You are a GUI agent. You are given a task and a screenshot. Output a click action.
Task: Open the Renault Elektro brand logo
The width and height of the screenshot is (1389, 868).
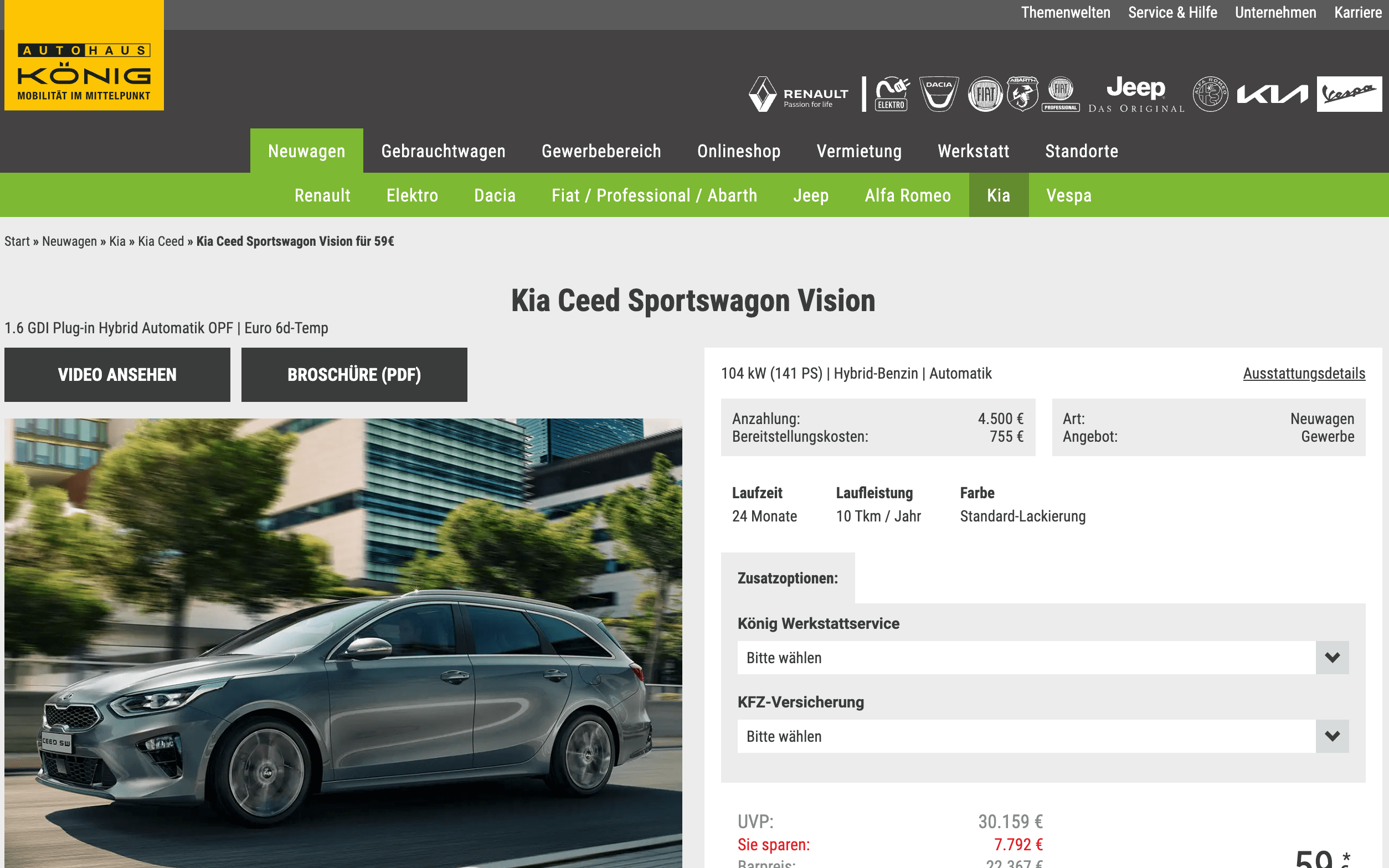tap(892, 94)
